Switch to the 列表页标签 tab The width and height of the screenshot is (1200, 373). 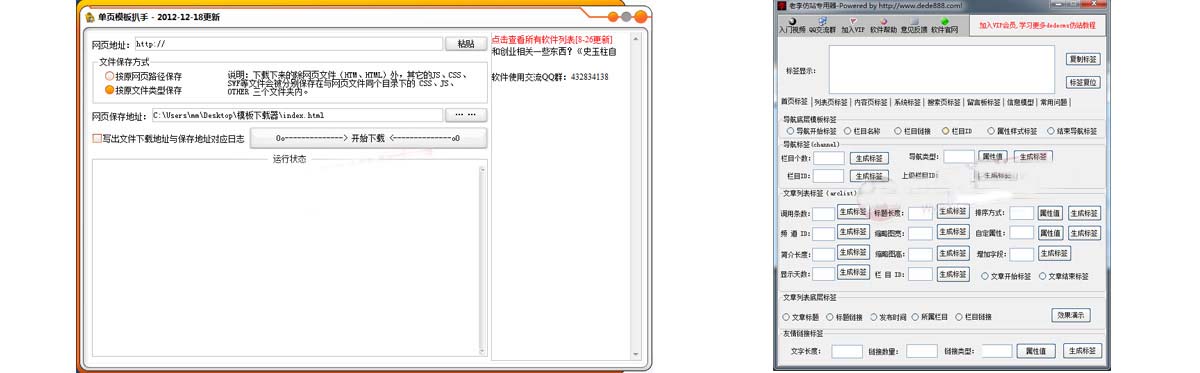pos(831,102)
